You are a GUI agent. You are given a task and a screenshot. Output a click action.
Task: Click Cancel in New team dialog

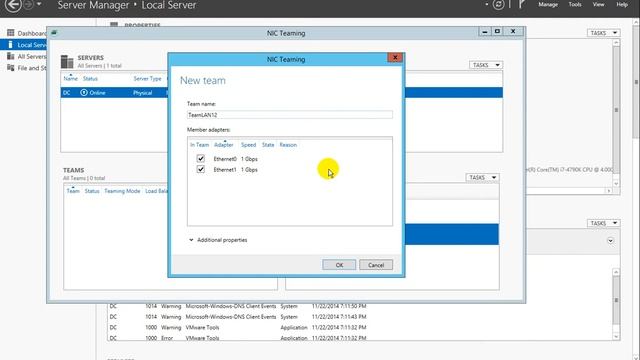point(376,265)
